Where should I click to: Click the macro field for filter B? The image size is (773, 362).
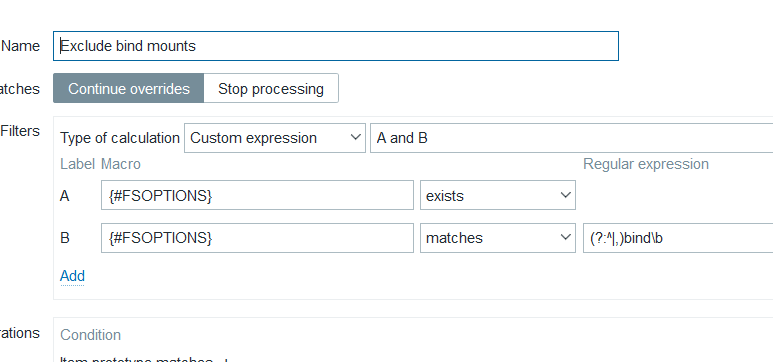(257, 238)
